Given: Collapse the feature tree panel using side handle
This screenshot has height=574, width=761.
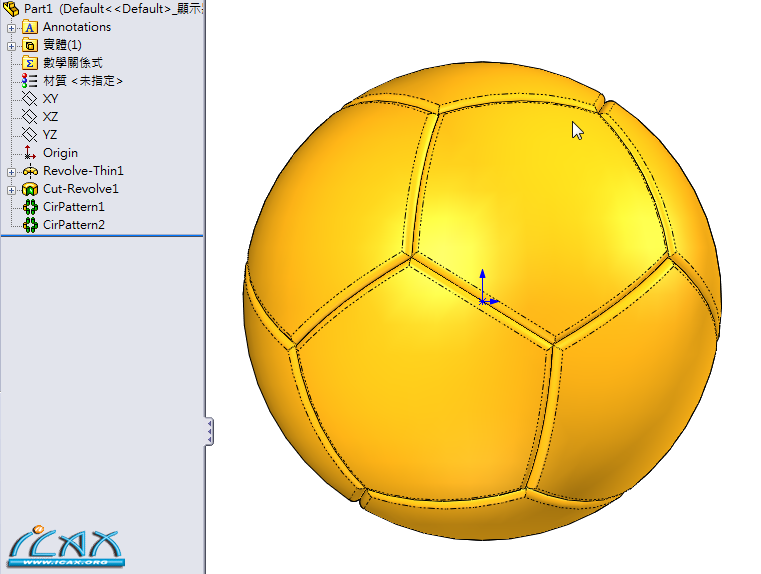Looking at the screenshot, I should click(209, 432).
